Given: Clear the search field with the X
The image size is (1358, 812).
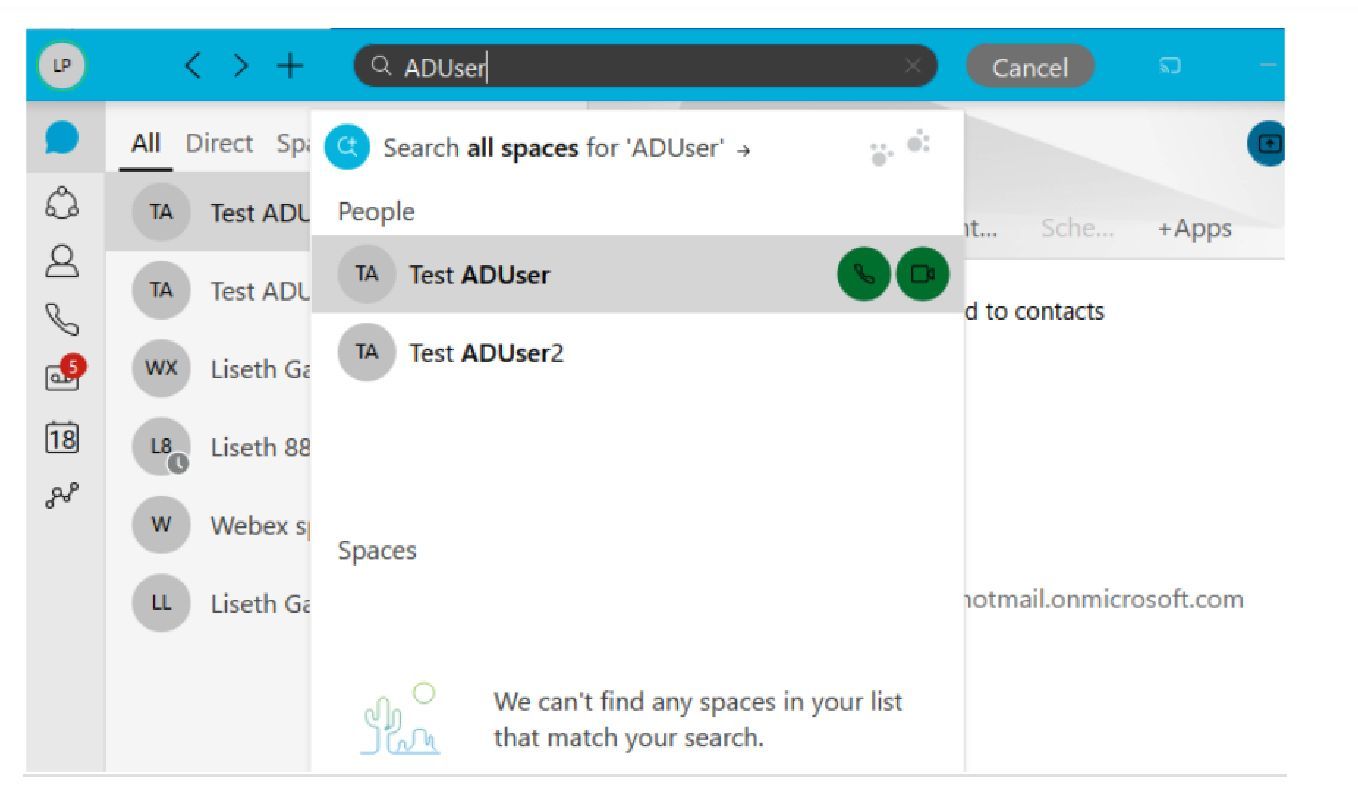Looking at the screenshot, I should pos(913,66).
